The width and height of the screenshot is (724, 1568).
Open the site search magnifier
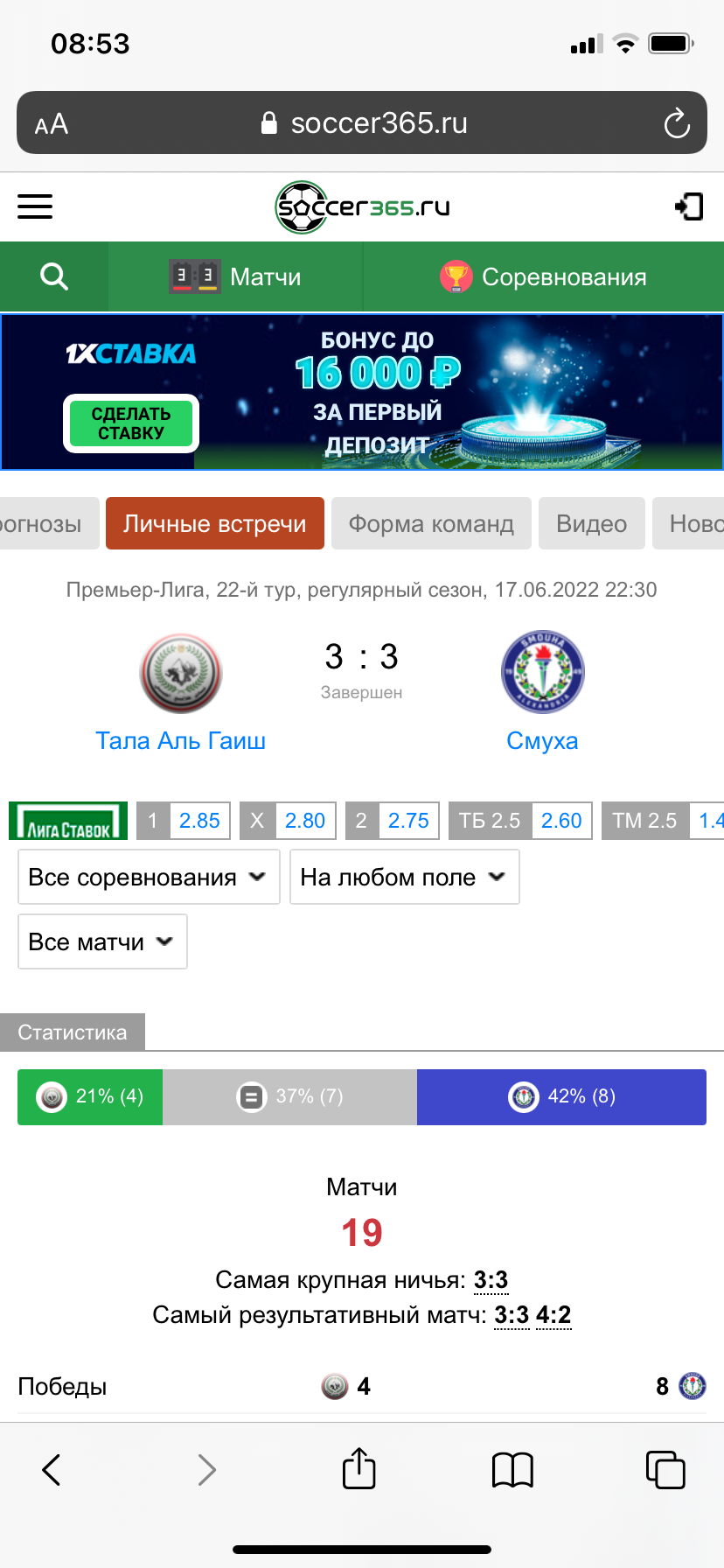point(54,276)
